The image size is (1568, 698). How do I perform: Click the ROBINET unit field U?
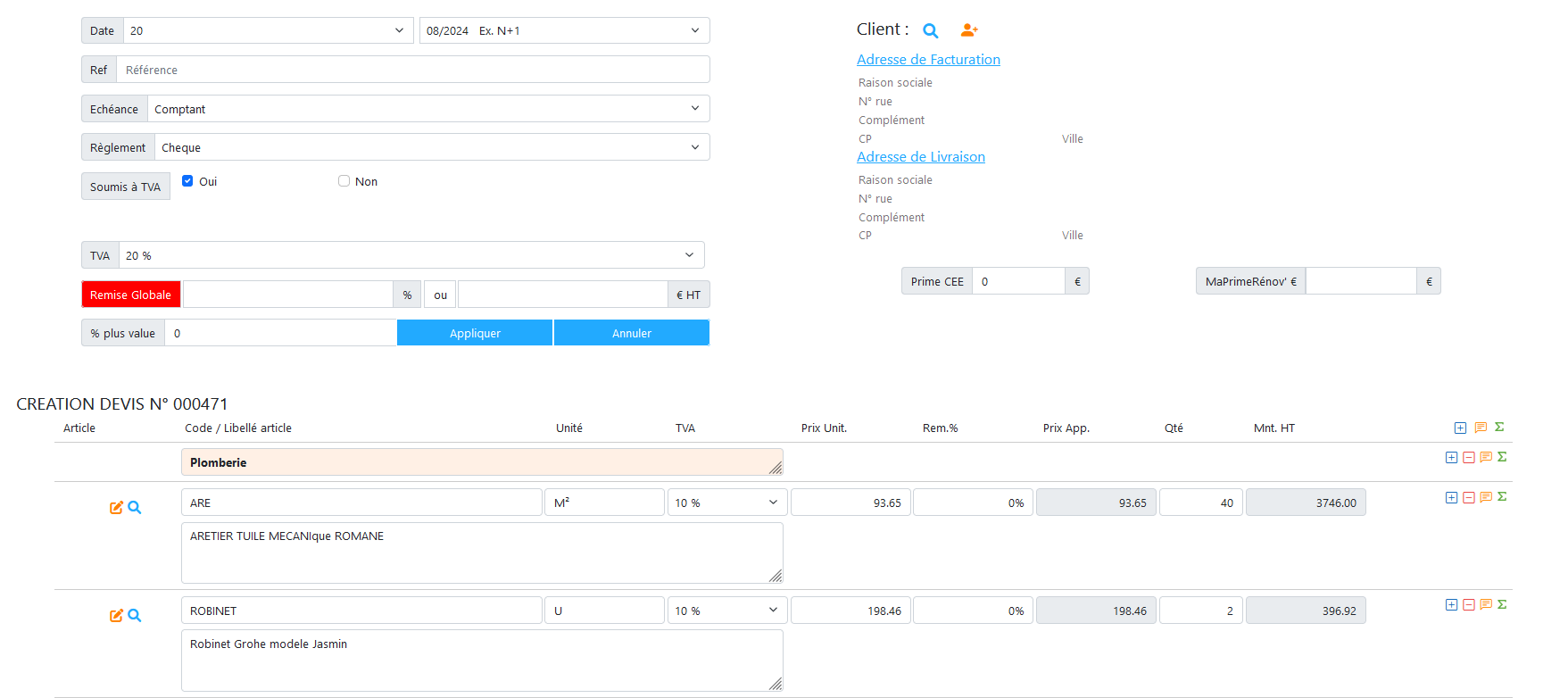[x=604, y=611]
